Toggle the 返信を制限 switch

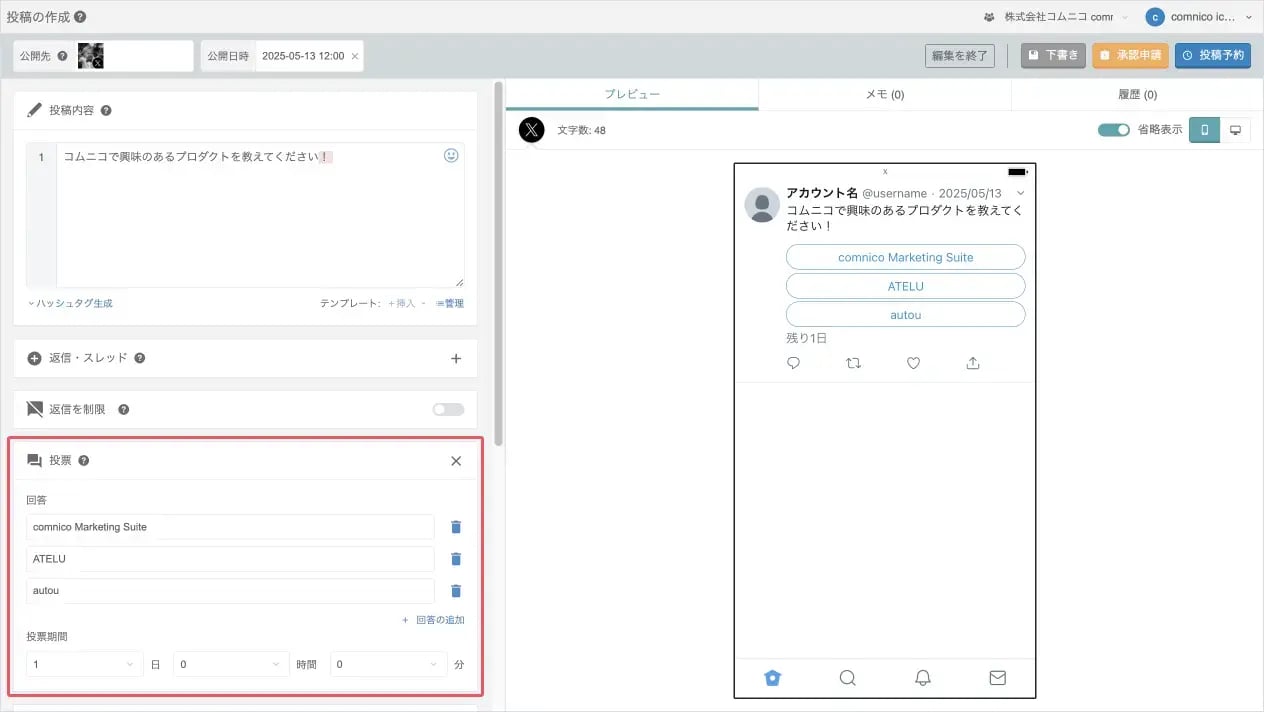pos(448,409)
